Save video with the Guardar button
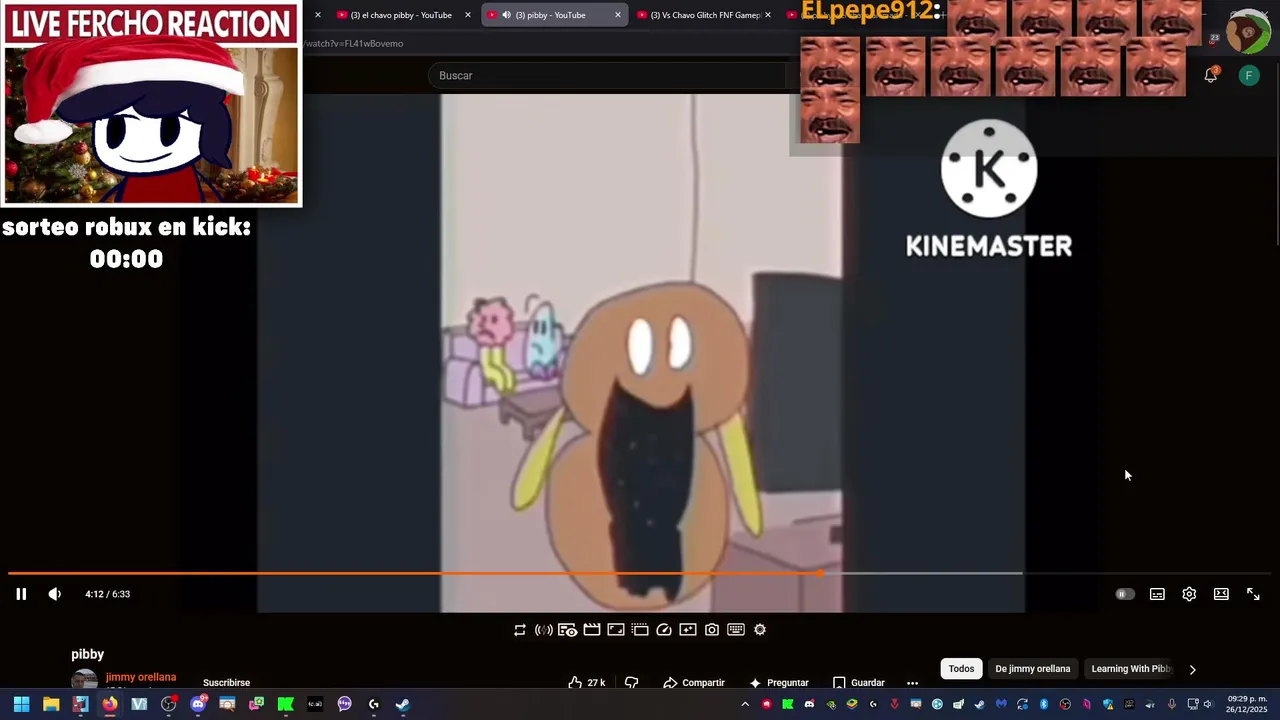This screenshot has height=720, width=1280. (x=859, y=682)
